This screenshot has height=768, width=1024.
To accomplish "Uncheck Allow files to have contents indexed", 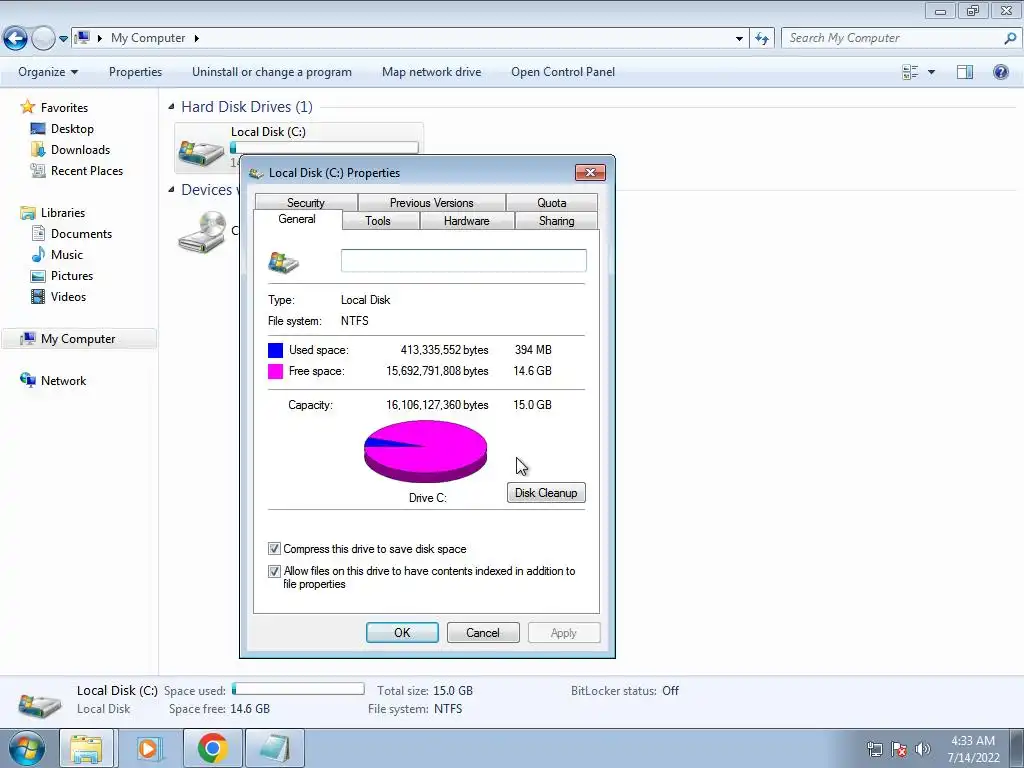I will pyautogui.click(x=274, y=571).
